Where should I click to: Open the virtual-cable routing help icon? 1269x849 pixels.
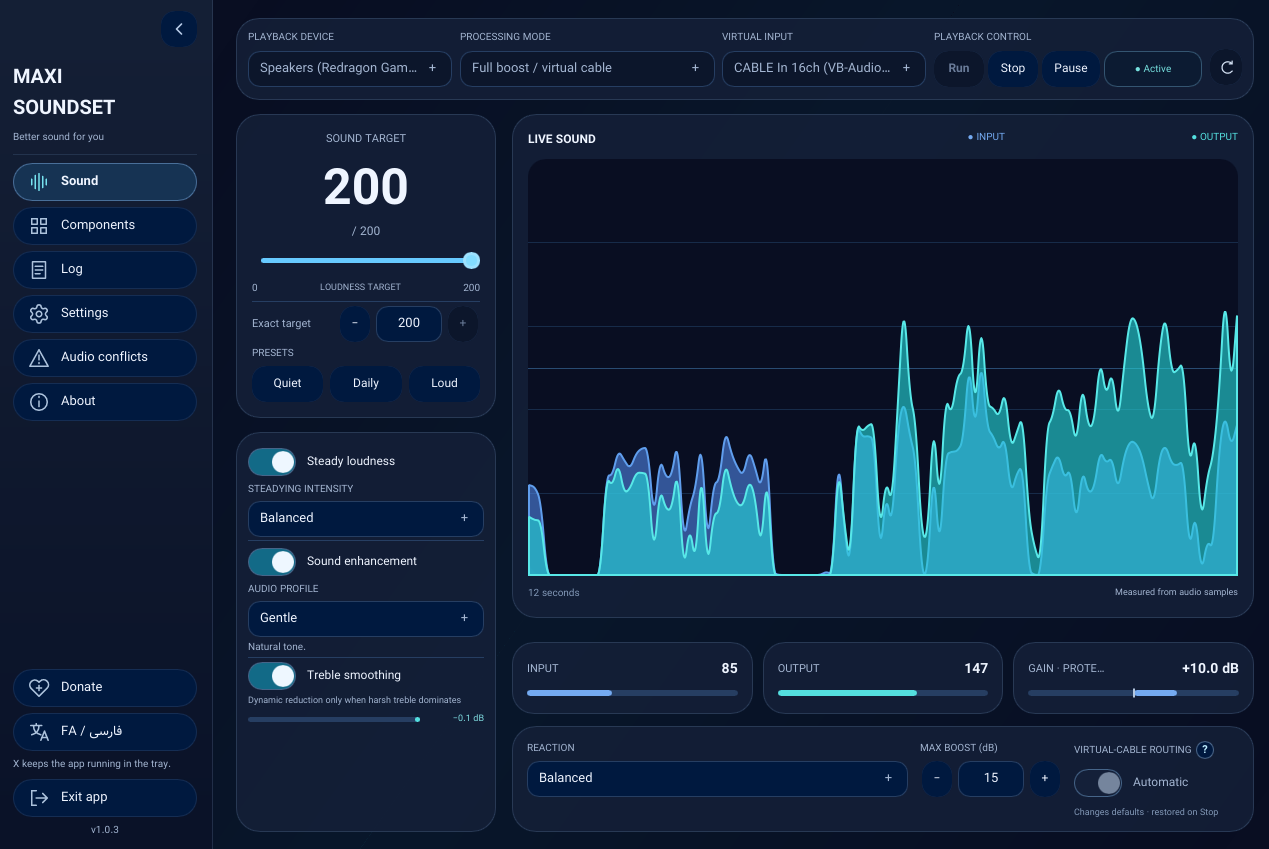(1205, 750)
